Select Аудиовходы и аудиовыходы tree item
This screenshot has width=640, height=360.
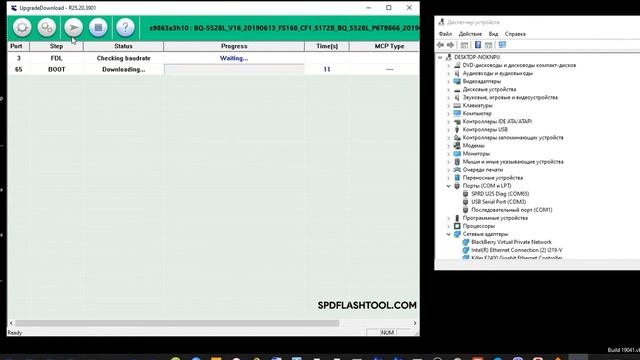point(498,73)
